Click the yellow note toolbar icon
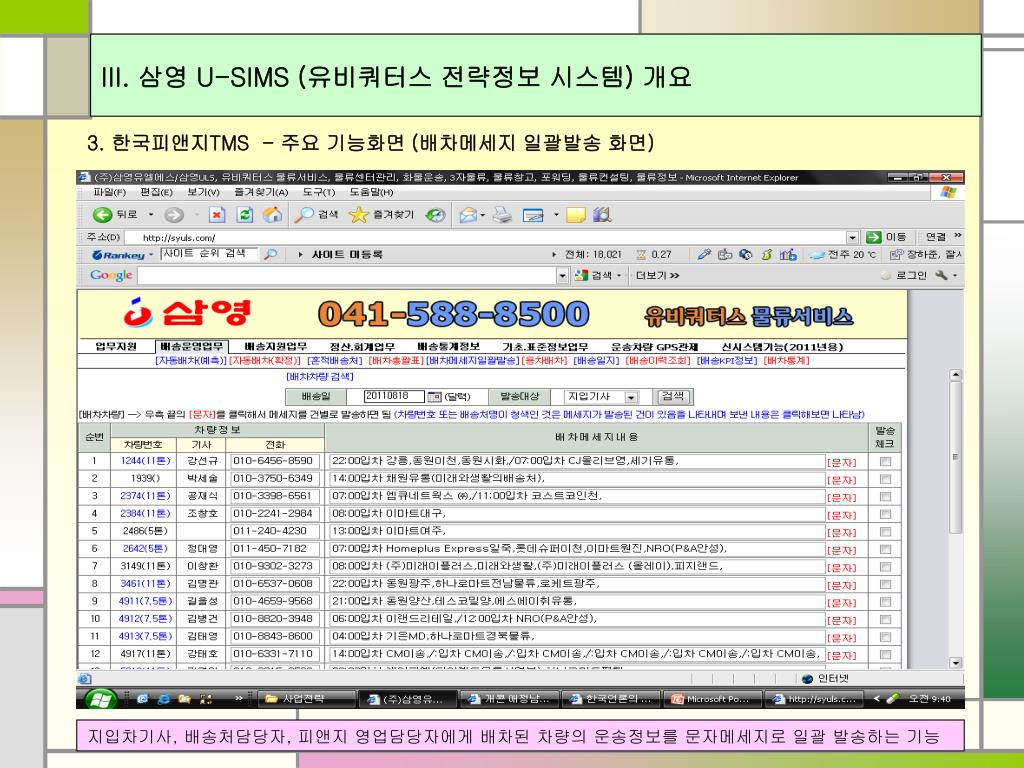The width and height of the screenshot is (1024, 768). 575,215
